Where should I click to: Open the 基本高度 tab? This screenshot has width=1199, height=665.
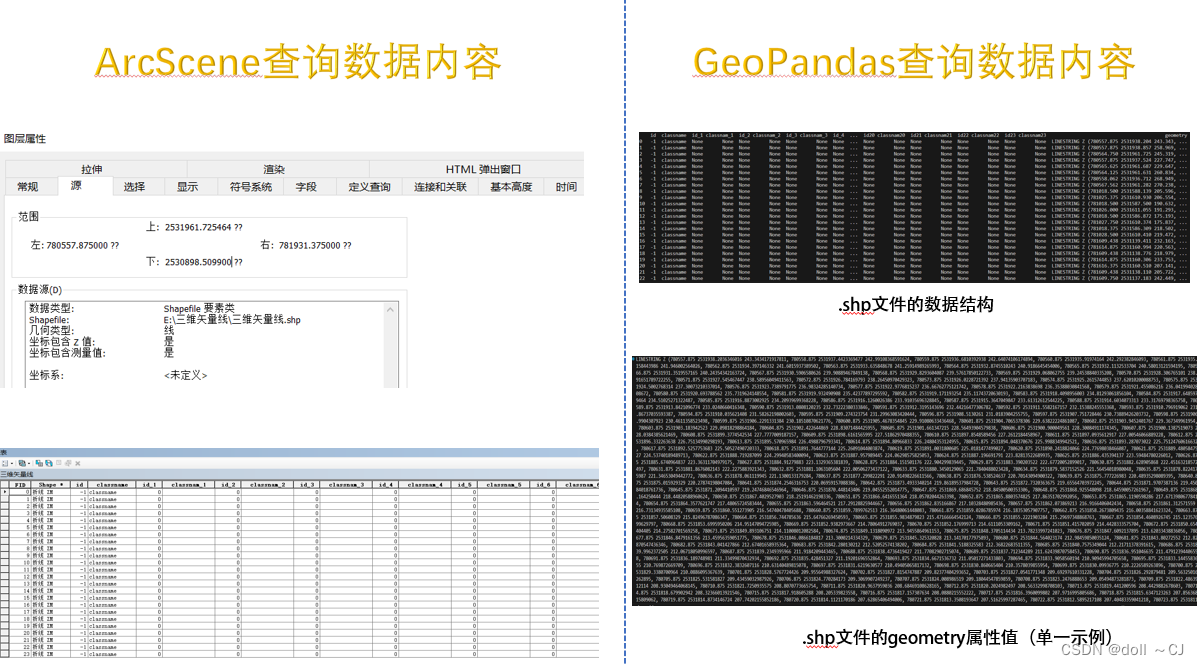(511, 187)
